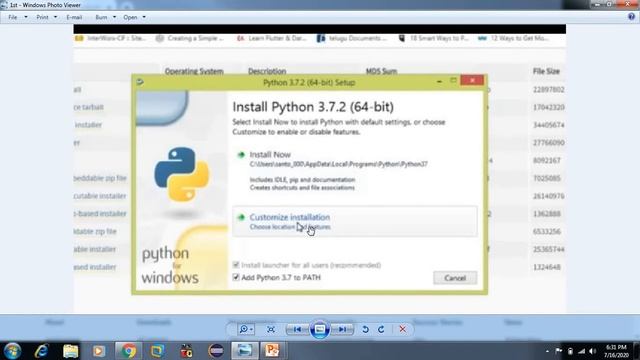Toggle Add Python 3.7 to PATH checkbox
640x360 pixels.
pyautogui.click(x=236, y=277)
